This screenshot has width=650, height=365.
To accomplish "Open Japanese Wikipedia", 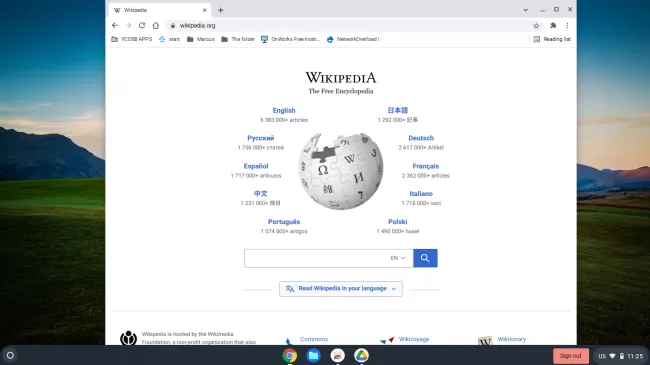I will pos(398,110).
